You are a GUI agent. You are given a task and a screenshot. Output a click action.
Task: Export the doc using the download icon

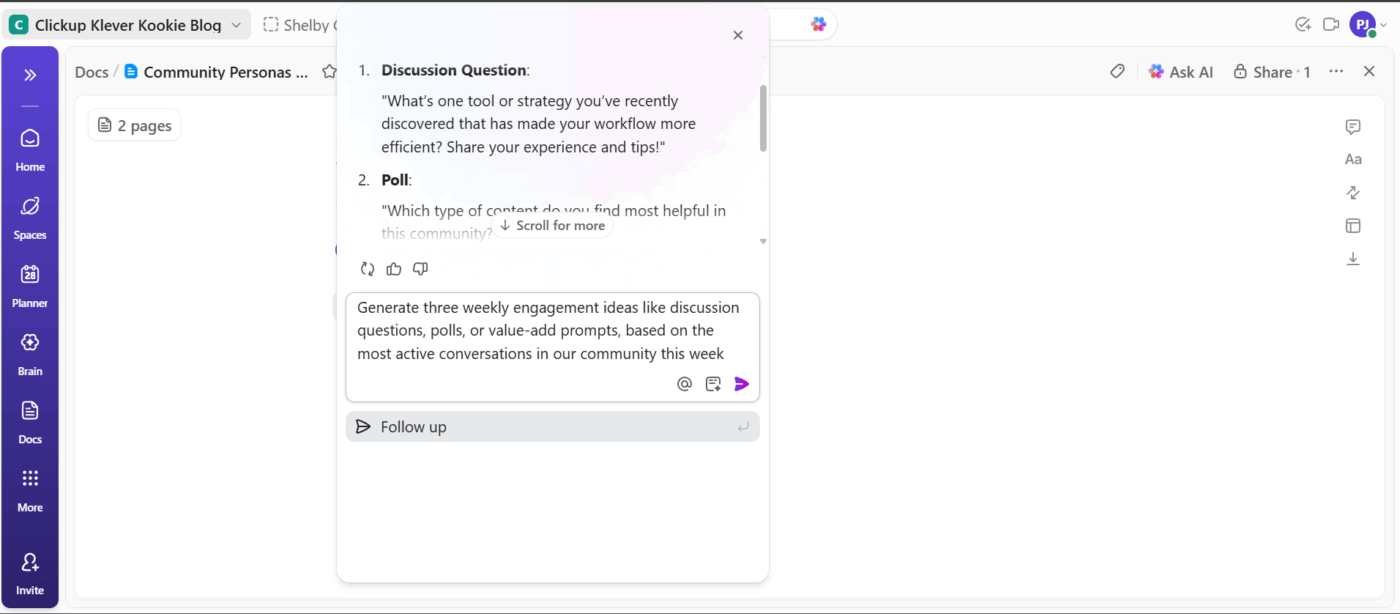(x=1353, y=258)
